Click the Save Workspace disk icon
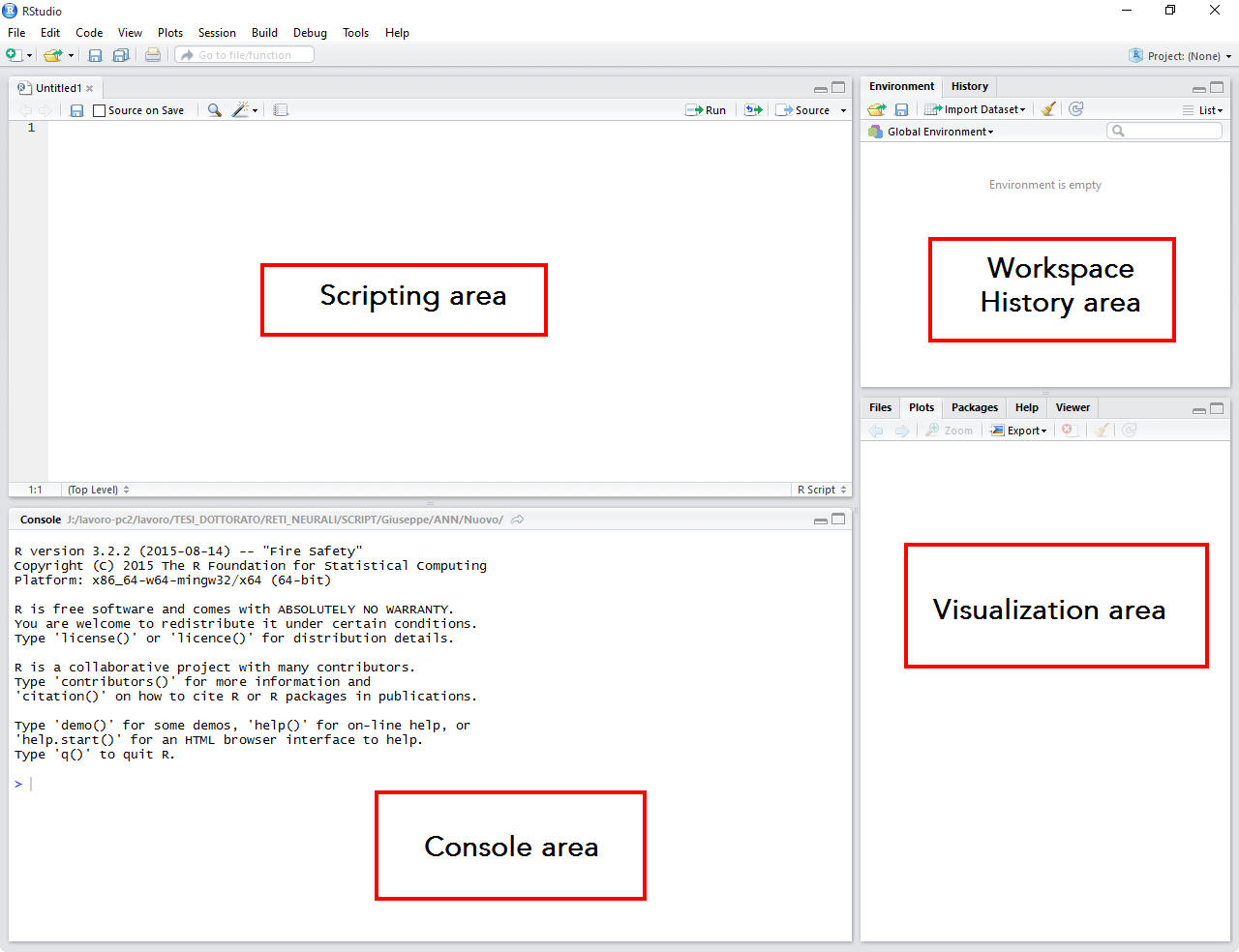 [901, 109]
